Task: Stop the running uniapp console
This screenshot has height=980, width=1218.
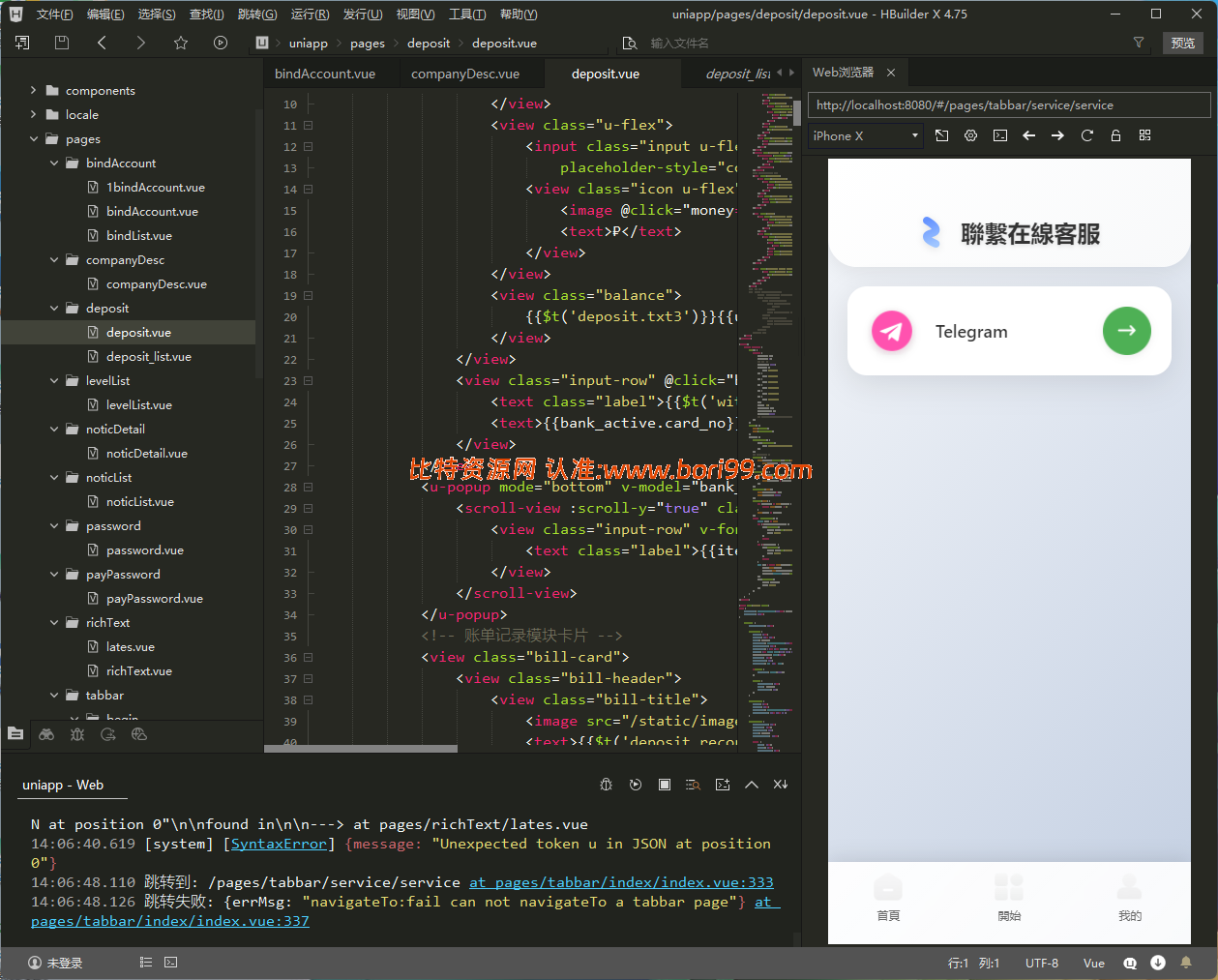Action: click(x=665, y=785)
